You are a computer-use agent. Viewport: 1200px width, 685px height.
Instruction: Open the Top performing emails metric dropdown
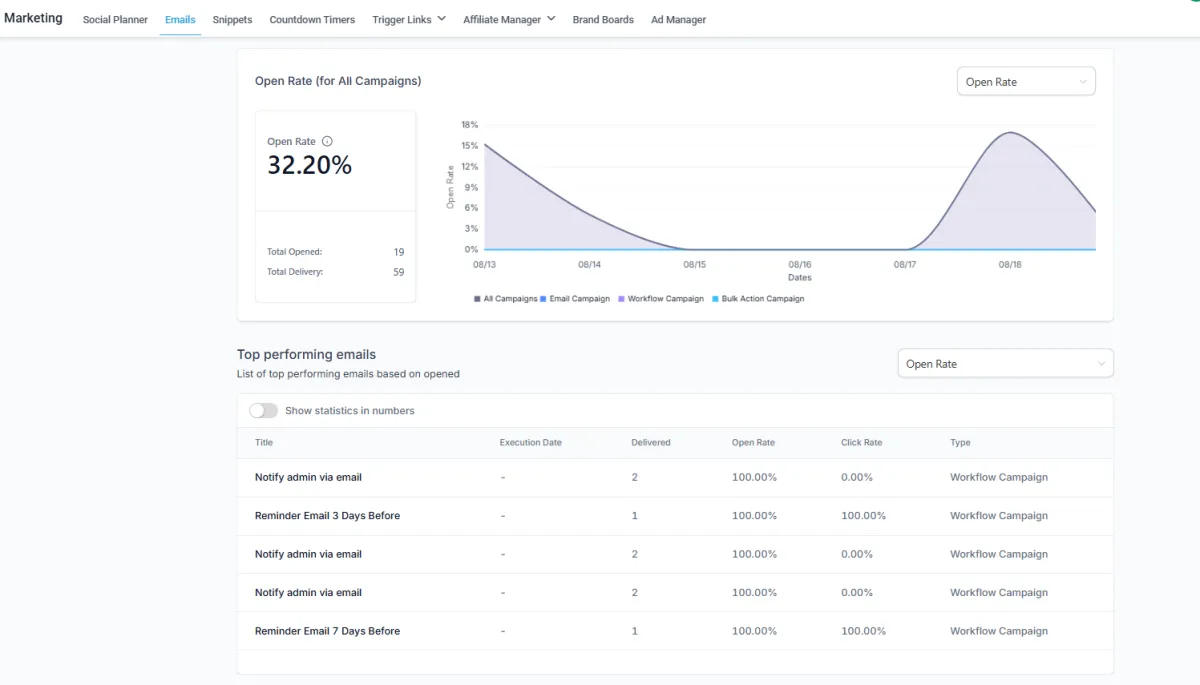(1005, 364)
